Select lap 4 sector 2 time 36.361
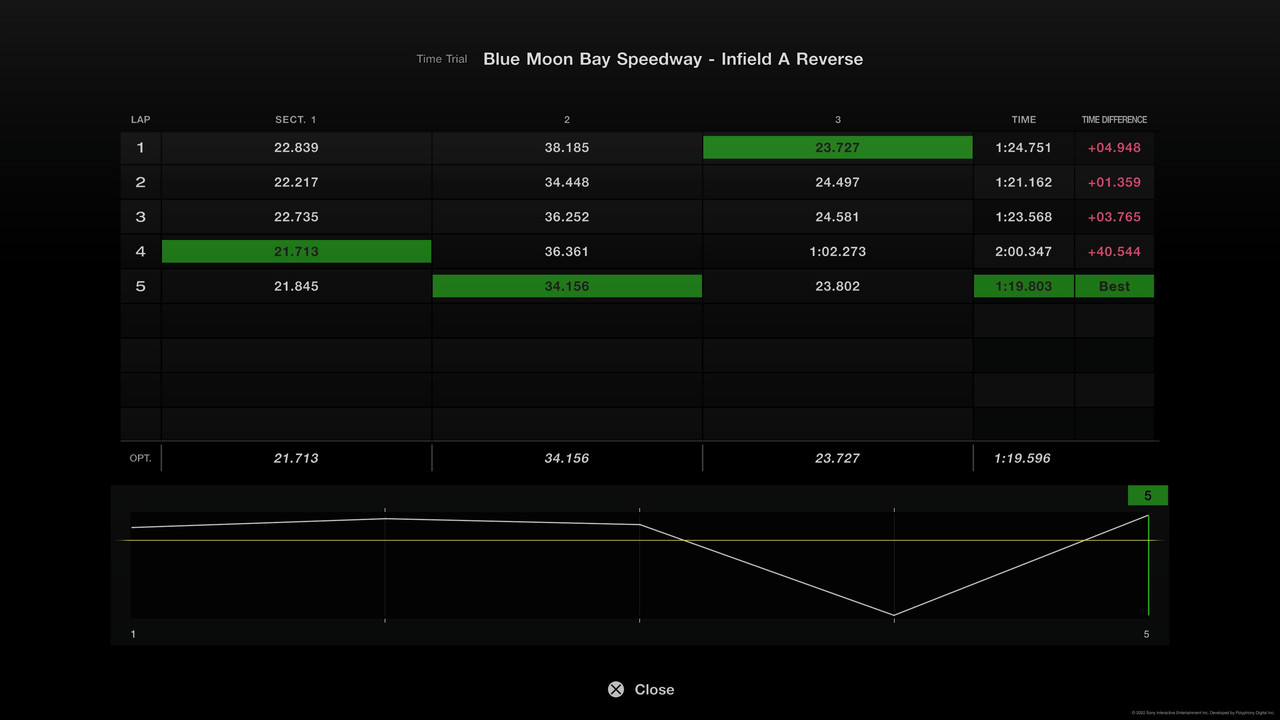The width and height of the screenshot is (1280, 720). [567, 251]
